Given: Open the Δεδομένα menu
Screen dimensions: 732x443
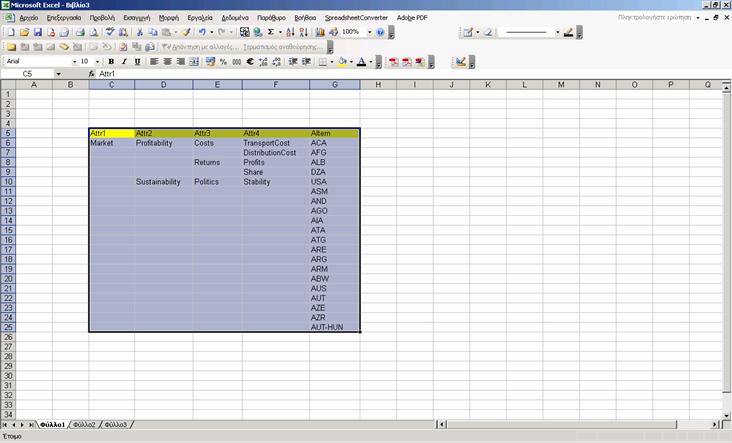Looking at the screenshot, I should [x=235, y=18].
